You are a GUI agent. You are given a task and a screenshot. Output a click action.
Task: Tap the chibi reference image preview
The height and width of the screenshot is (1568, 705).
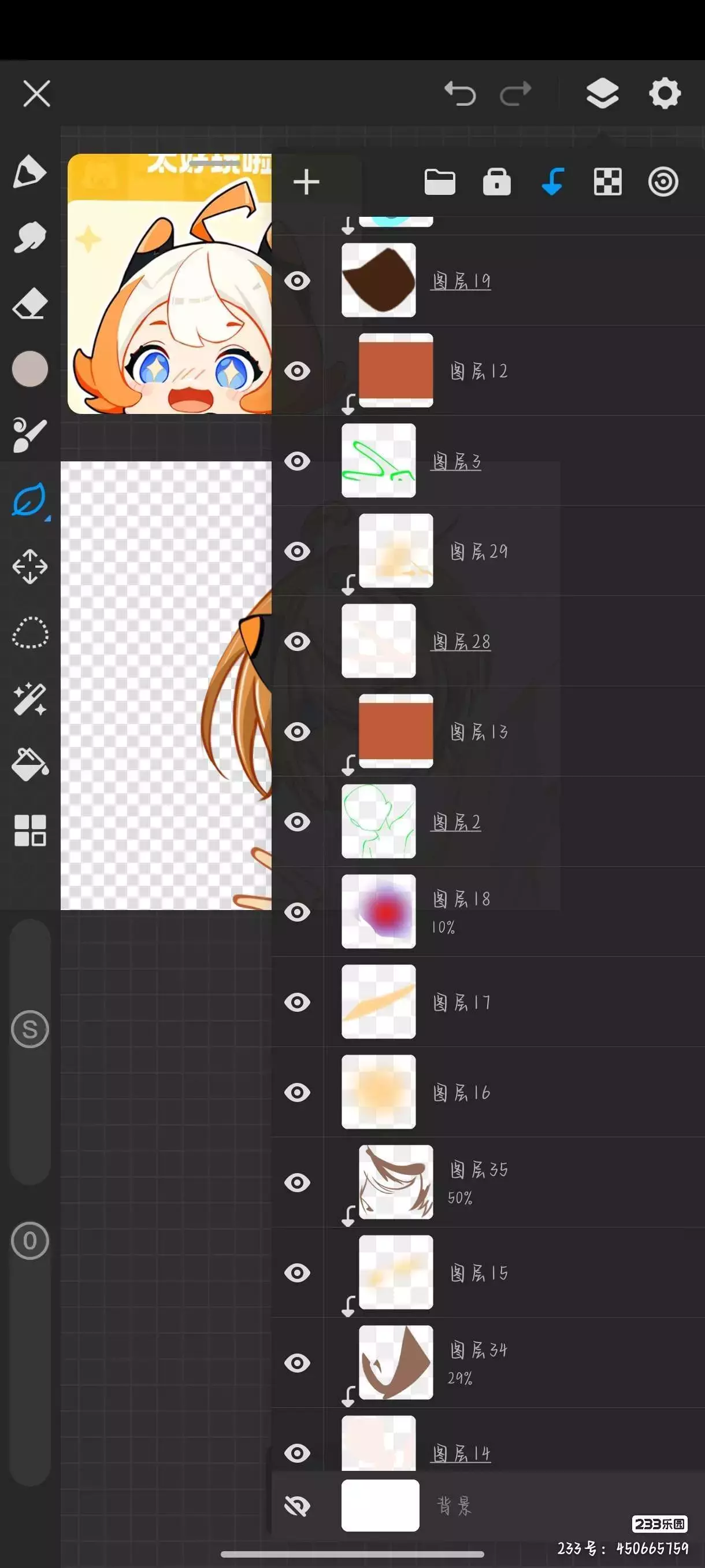pyautogui.click(x=170, y=284)
